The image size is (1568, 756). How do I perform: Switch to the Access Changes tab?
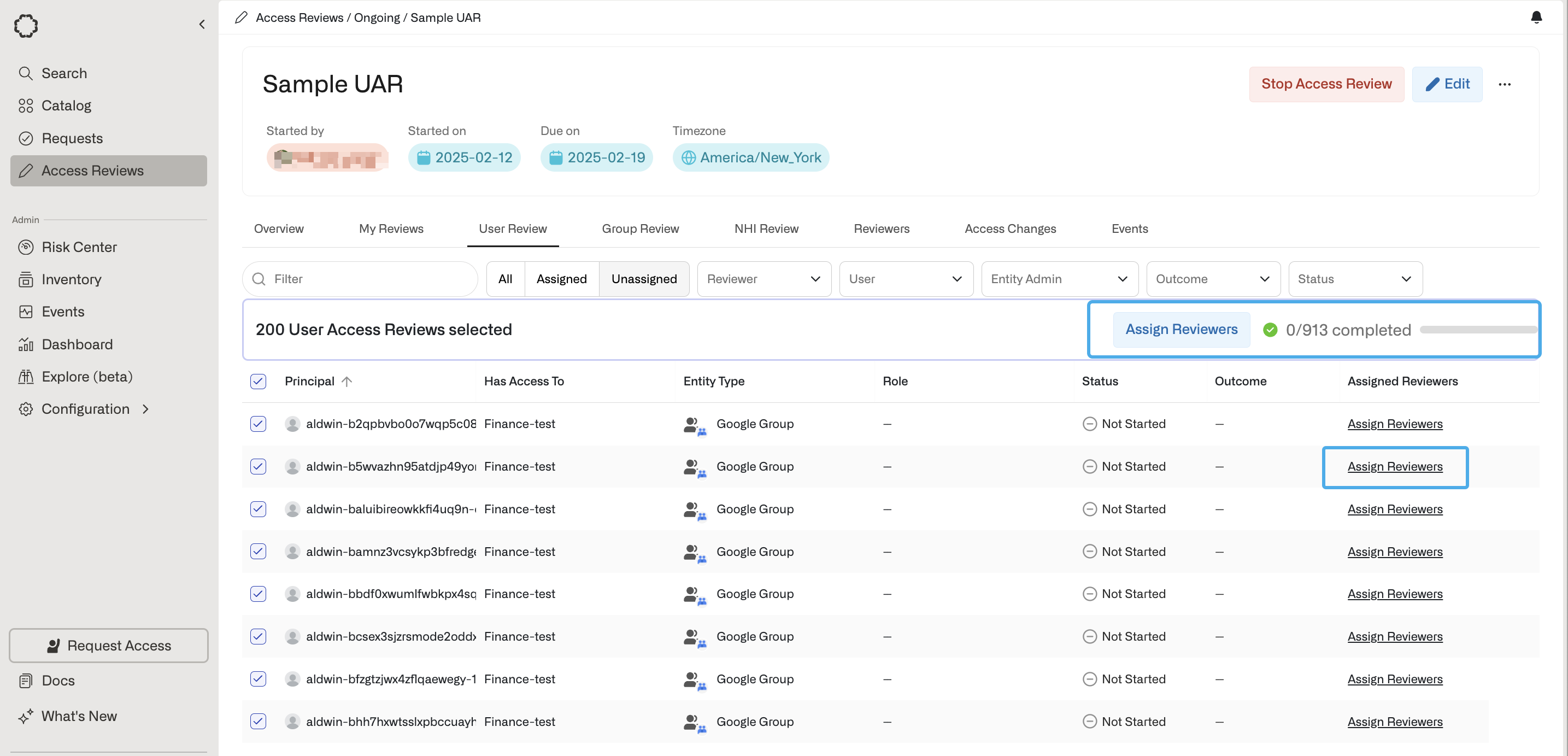(1010, 229)
